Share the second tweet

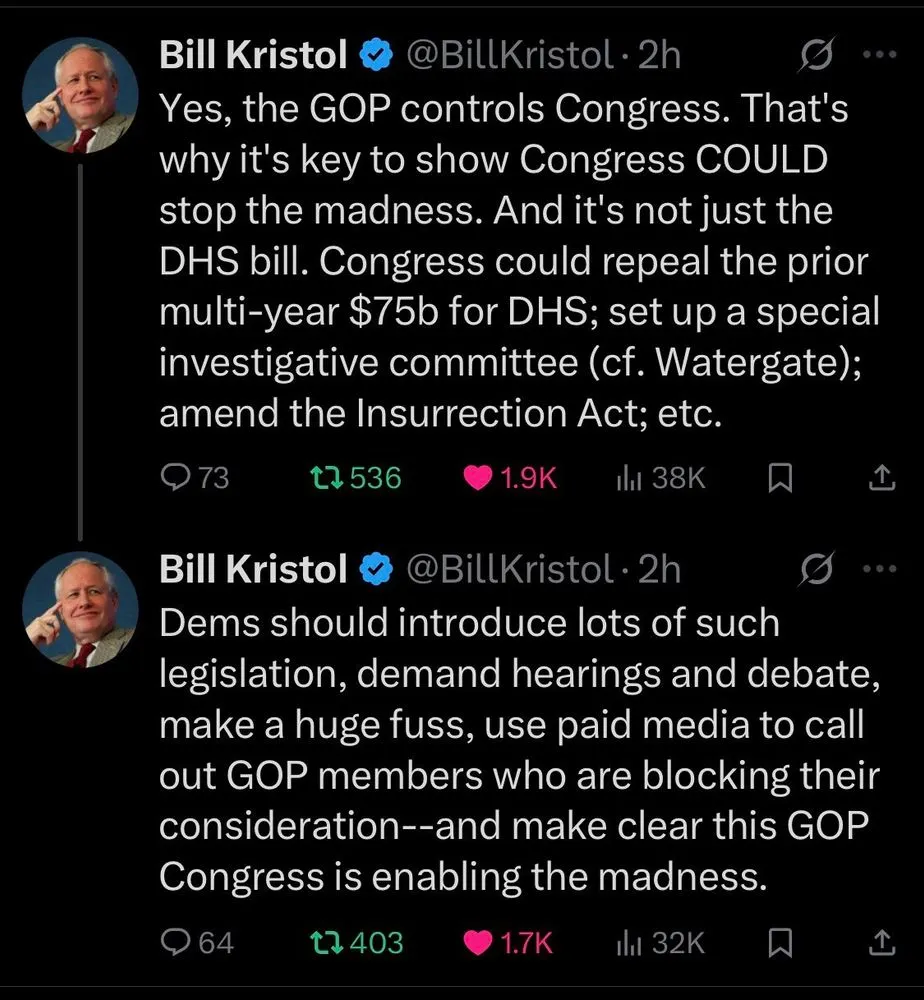click(880, 943)
